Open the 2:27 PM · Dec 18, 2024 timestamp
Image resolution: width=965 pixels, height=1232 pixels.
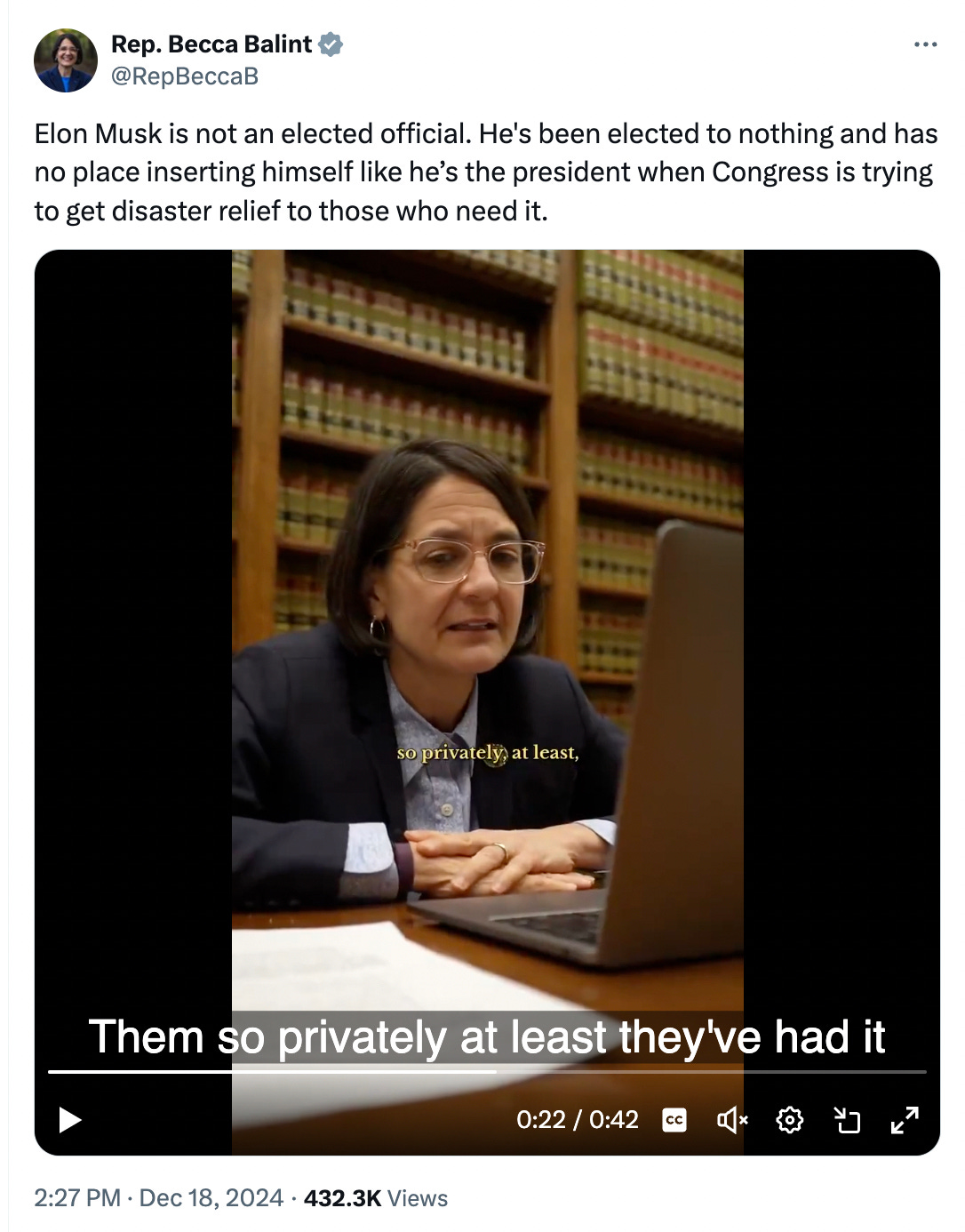point(159,1198)
